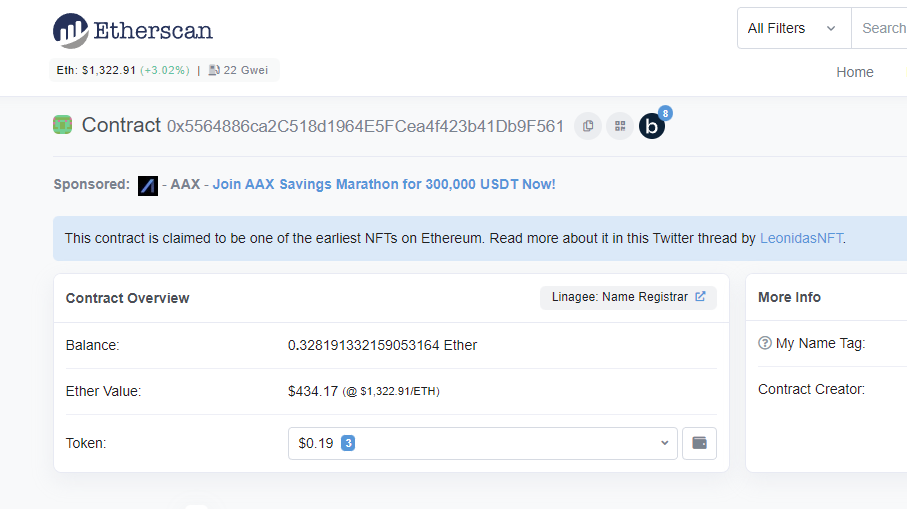The image size is (907, 509).
Task: Click the token count badge 3
Action: pyautogui.click(x=348, y=443)
